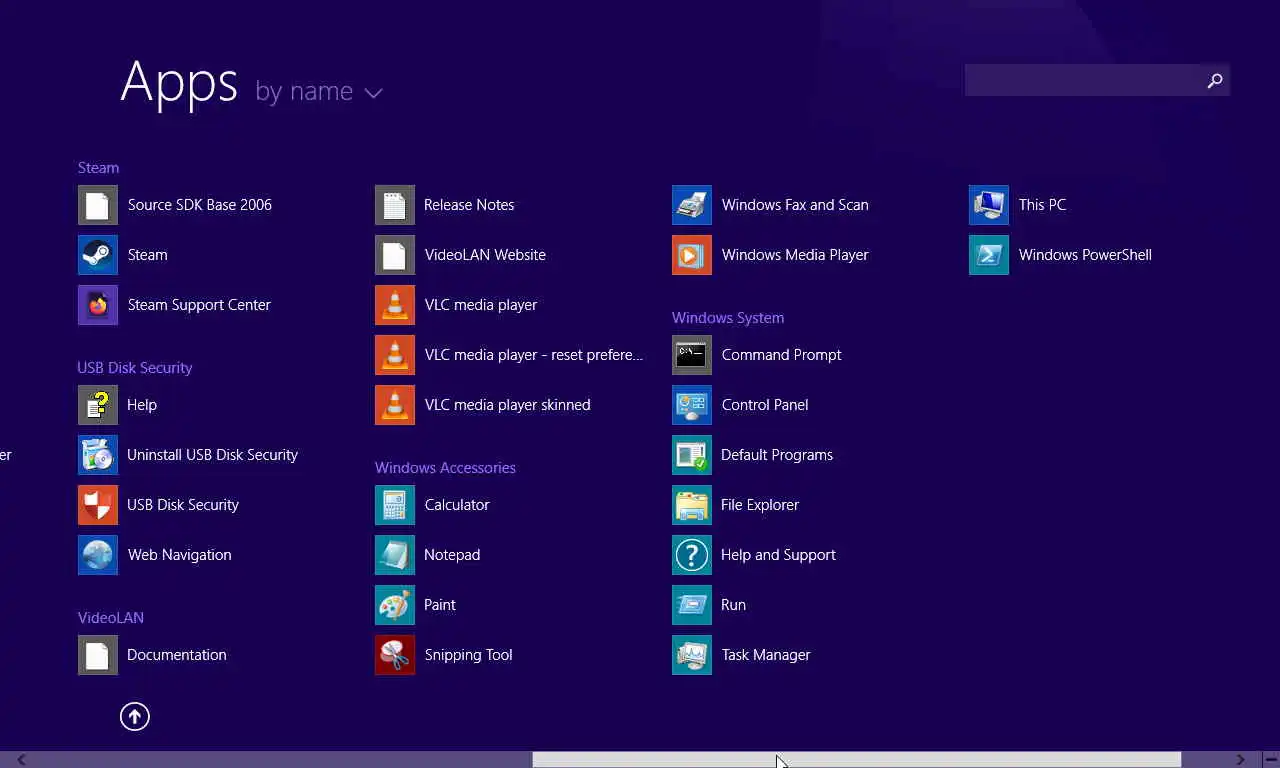Open the Help and Support question mark icon
Screen dimensions: 1280x768
pyautogui.click(x=692, y=555)
